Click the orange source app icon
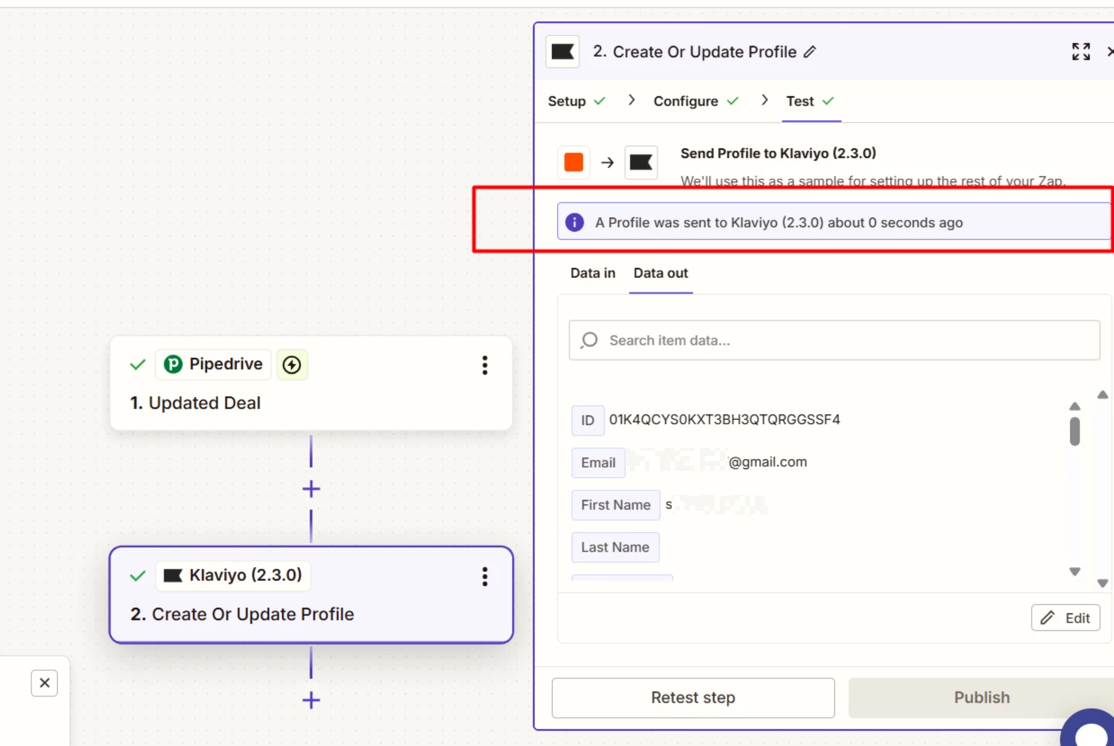Image resolution: width=1114 pixels, height=746 pixels. click(574, 162)
